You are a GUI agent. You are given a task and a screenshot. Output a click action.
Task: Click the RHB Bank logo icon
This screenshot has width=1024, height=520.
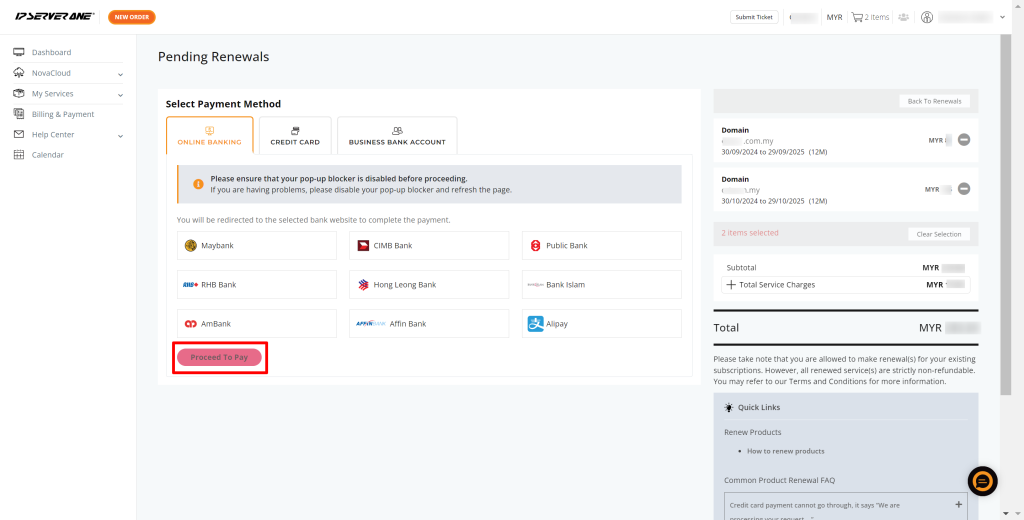(191, 285)
